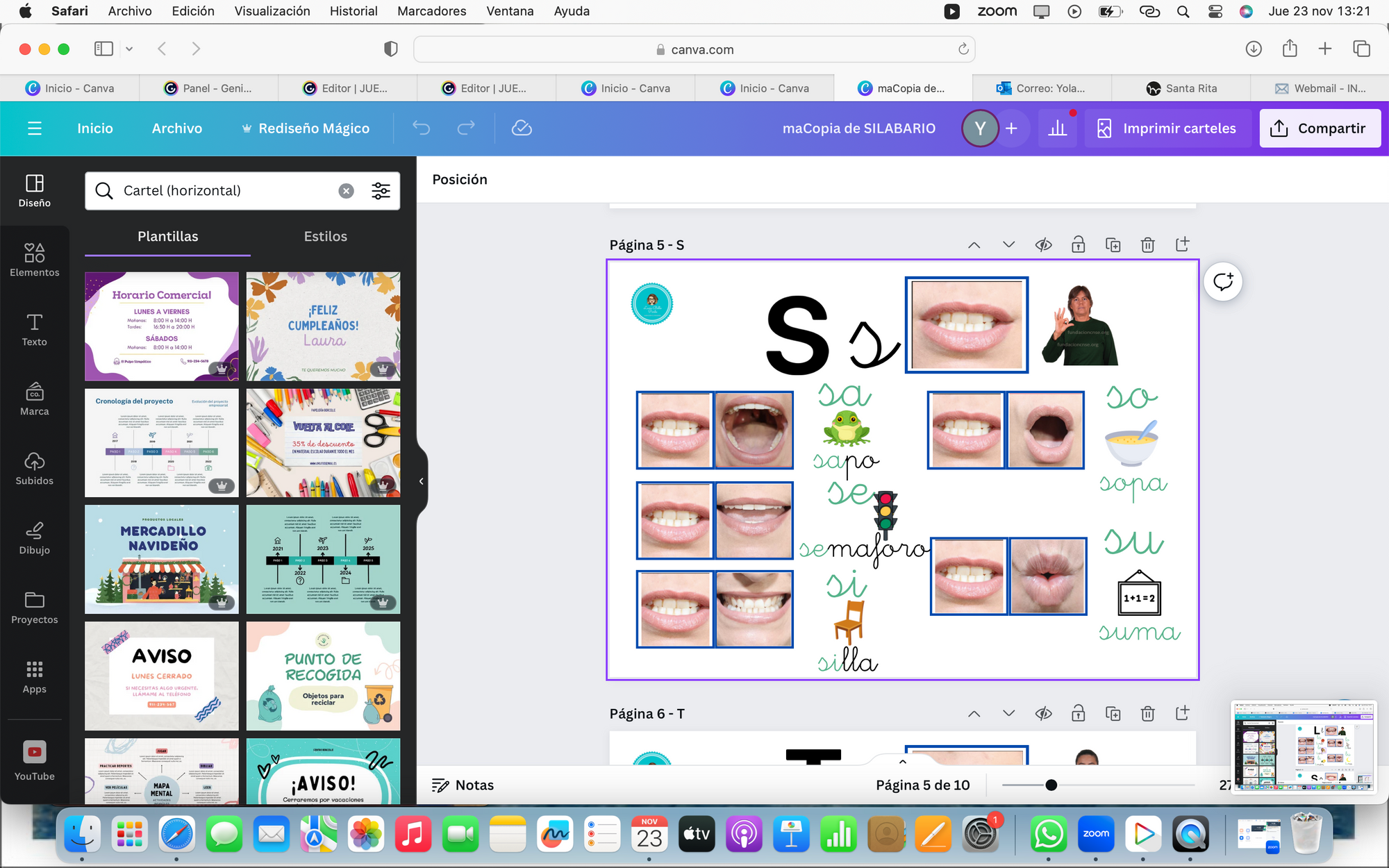Switch to the Estilos tab
Image resolution: width=1389 pixels, height=868 pixels.
click(325, 236)
